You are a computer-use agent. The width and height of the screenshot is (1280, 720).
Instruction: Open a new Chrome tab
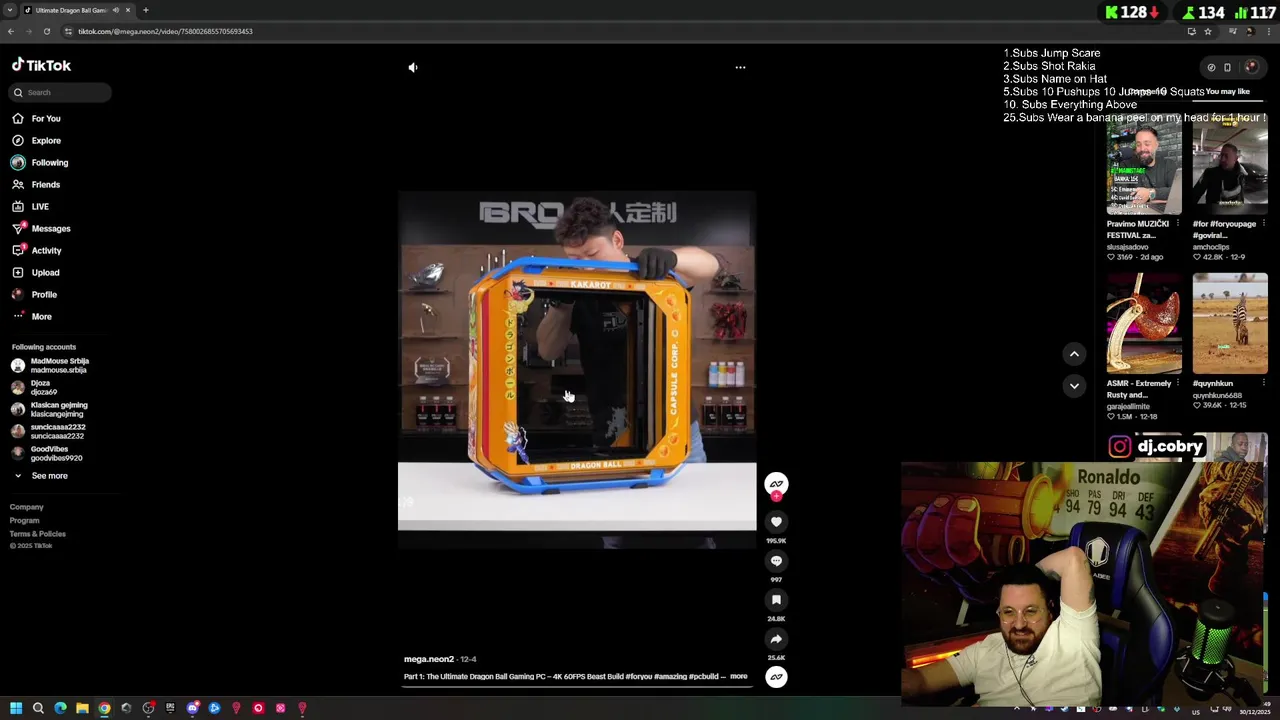coord(146,10)
